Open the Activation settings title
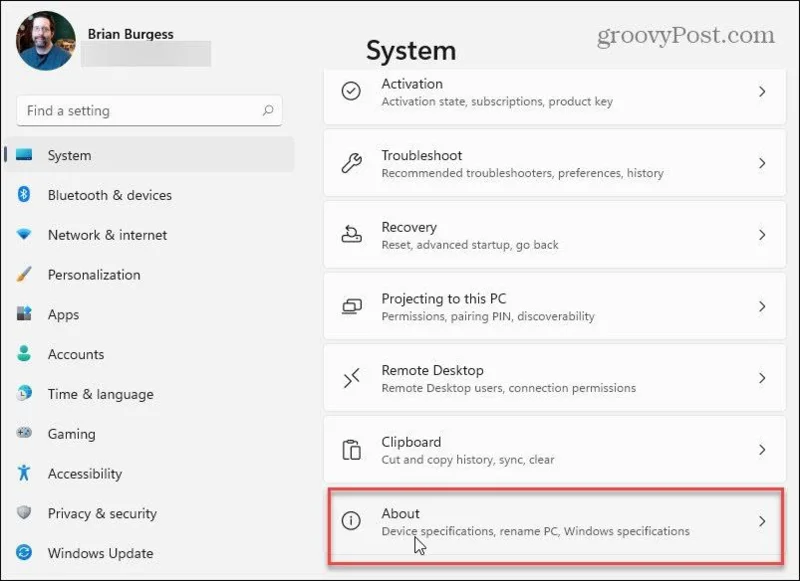Screen dimensions: 800x581 412,84
